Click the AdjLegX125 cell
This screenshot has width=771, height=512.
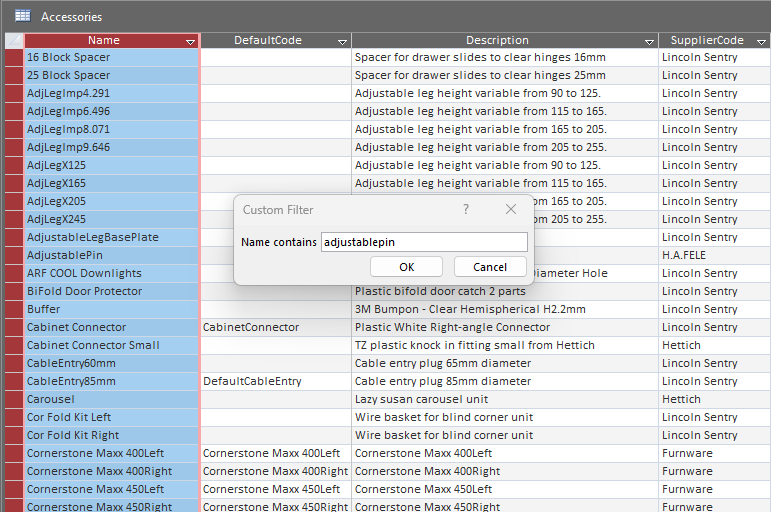(111, 165)
